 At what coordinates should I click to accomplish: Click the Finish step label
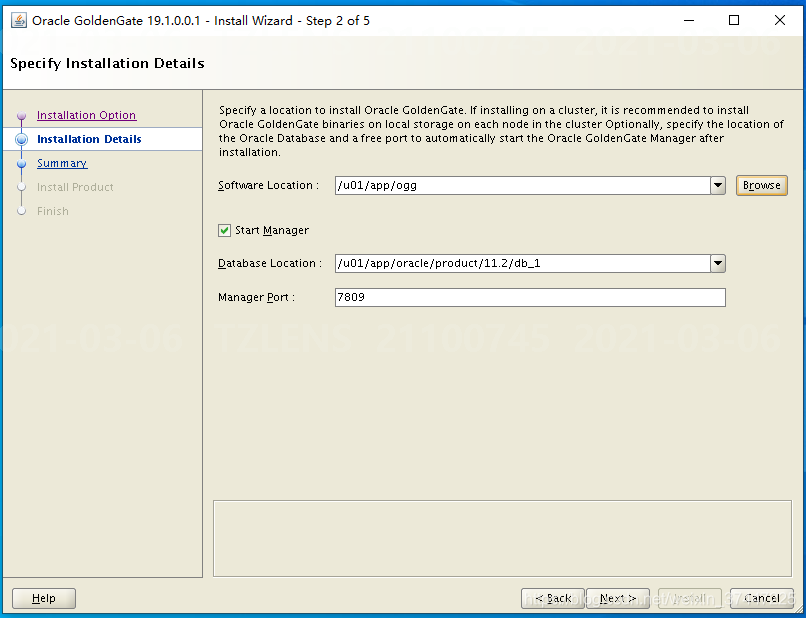coord(52,211)
